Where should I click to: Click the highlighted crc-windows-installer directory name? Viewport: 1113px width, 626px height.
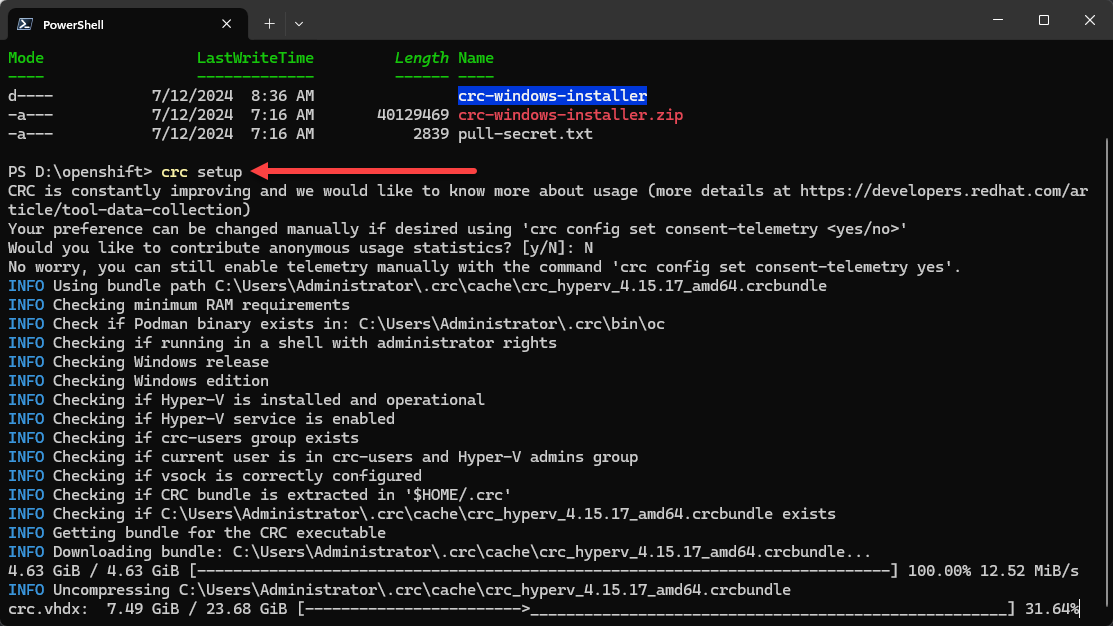552,96
